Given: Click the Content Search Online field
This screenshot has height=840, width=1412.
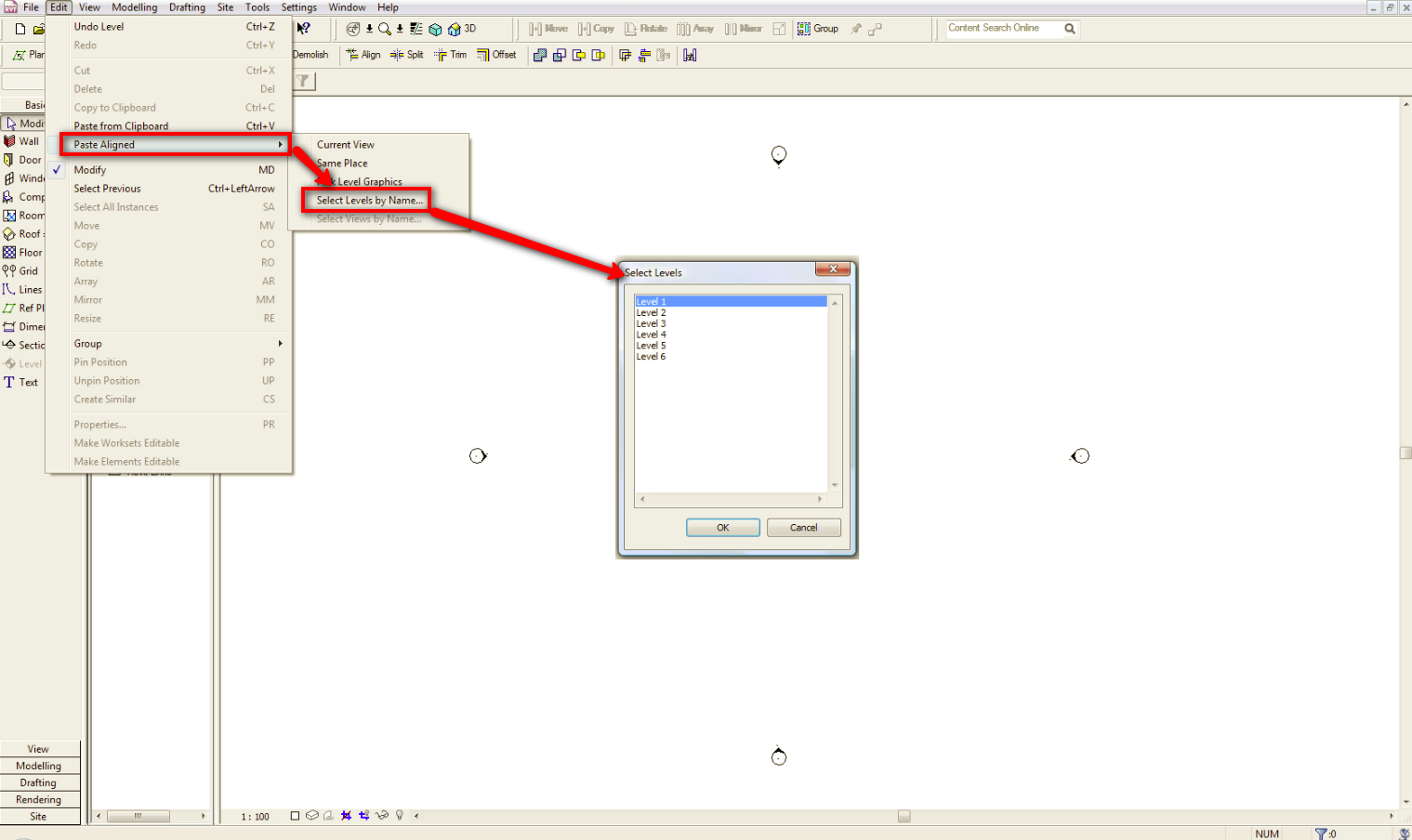Looking at the screenshot, I should pos(1003,29).
